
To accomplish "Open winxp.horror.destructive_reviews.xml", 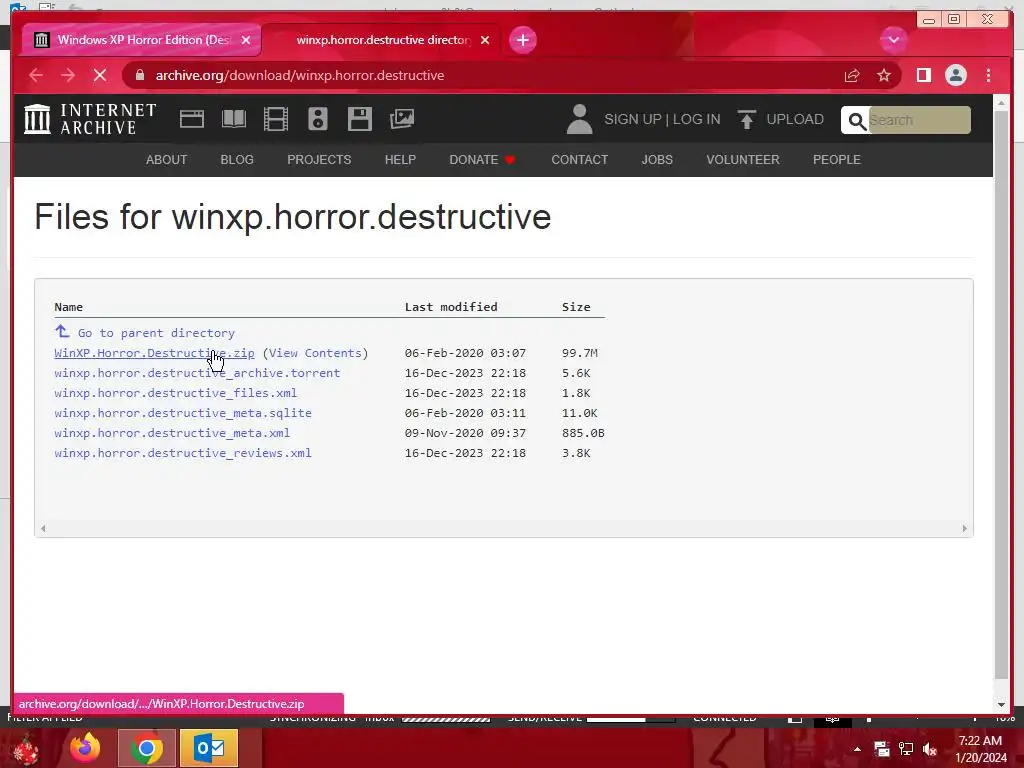I will [183, 453].
